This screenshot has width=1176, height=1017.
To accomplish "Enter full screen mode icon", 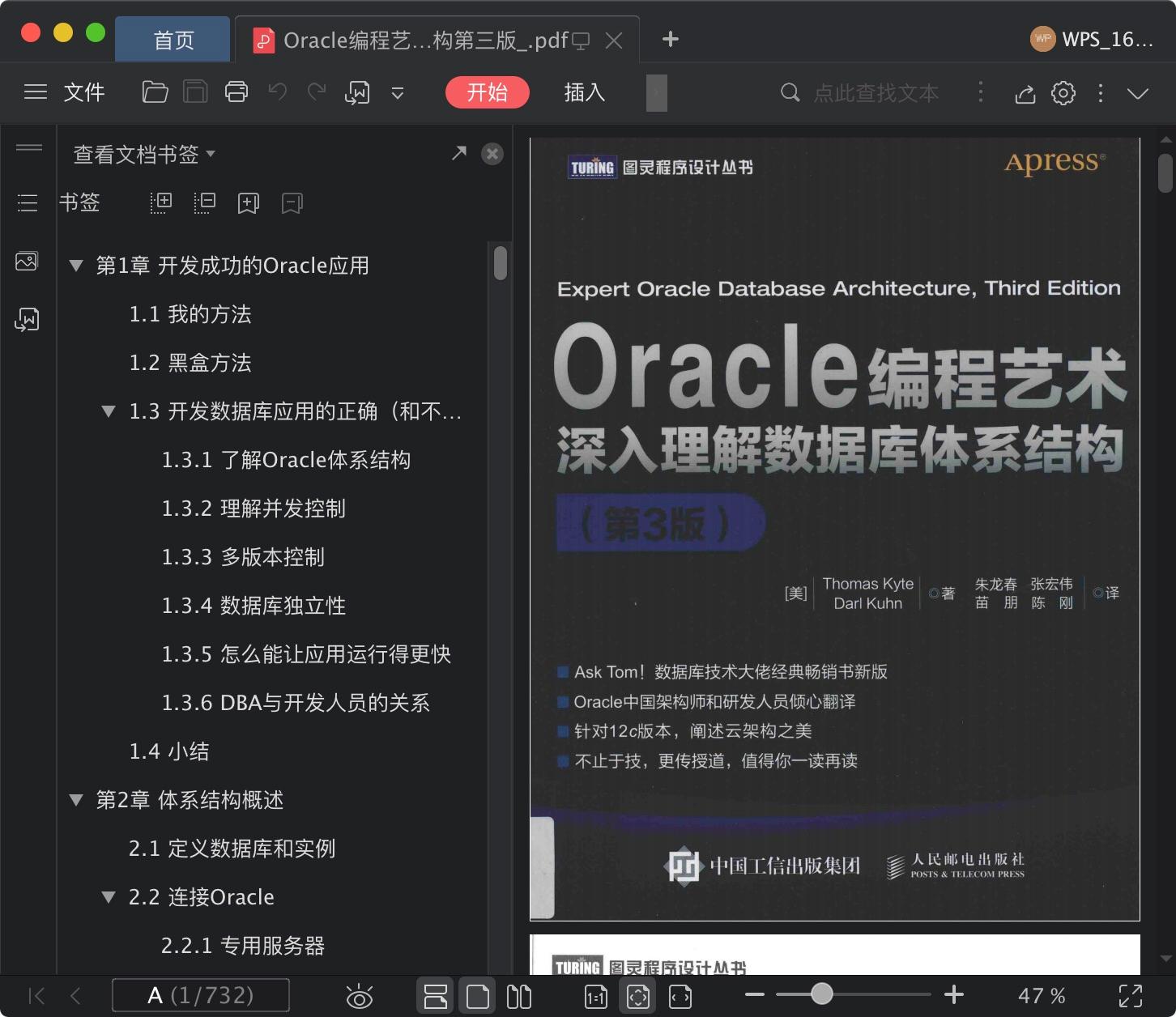I will point(1131,995).
